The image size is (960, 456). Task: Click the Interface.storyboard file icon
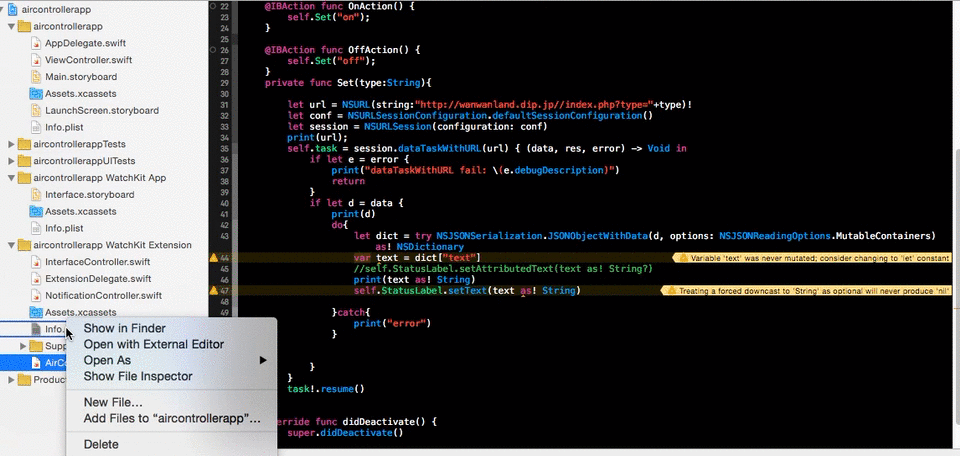point(37,195)
